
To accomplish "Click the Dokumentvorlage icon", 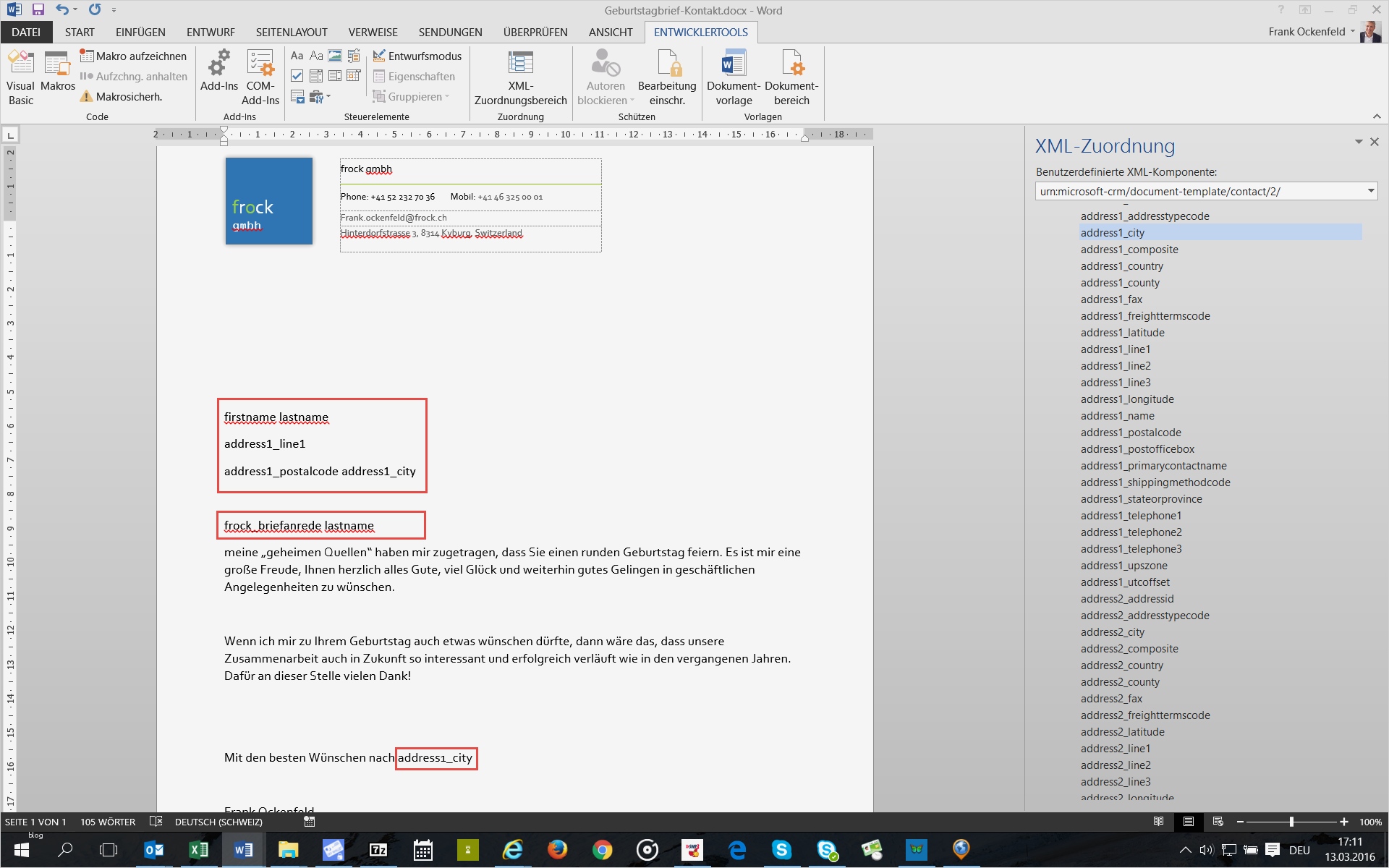I will tap(733, 76).
